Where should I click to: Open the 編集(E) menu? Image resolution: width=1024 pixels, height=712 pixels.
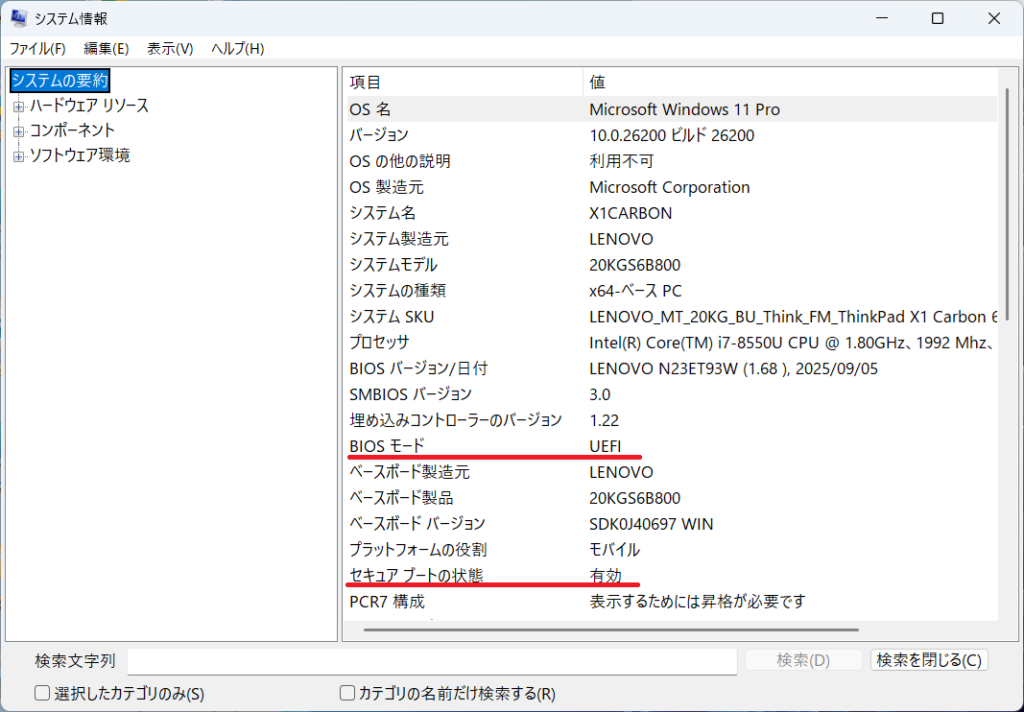coord(106,48)
